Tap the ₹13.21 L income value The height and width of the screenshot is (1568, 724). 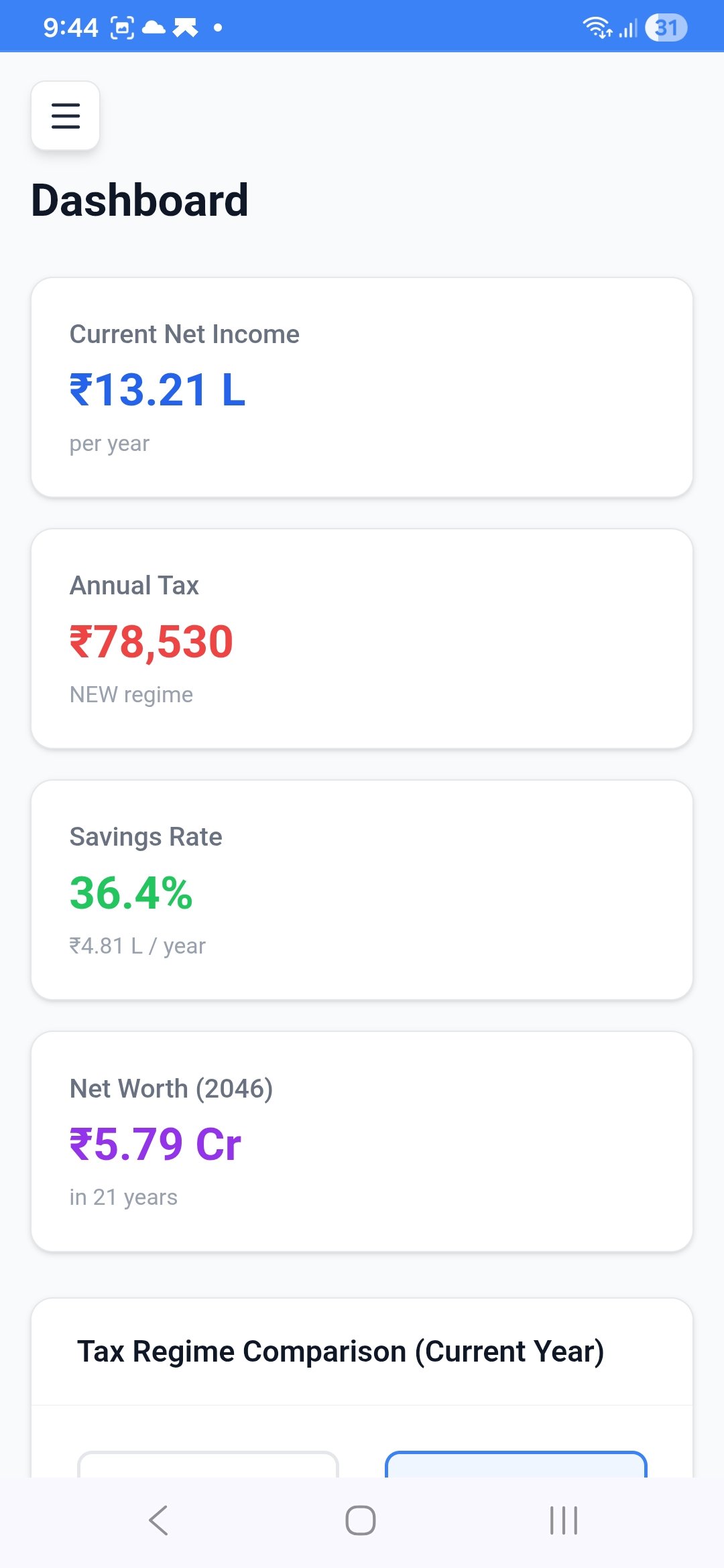[158, 390]
